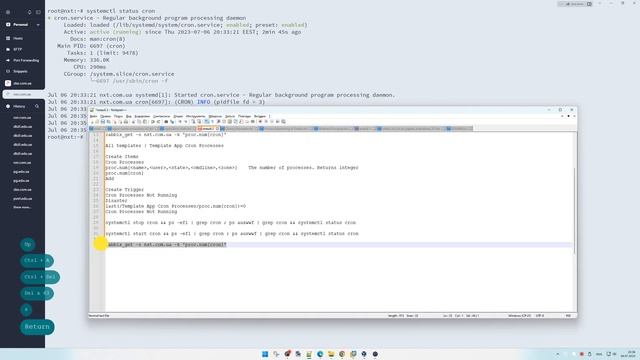This screenshot has width=640, height=360.
Task: Click 'Memory: 336.0K' line in terminal
Action: pos(87,60)
